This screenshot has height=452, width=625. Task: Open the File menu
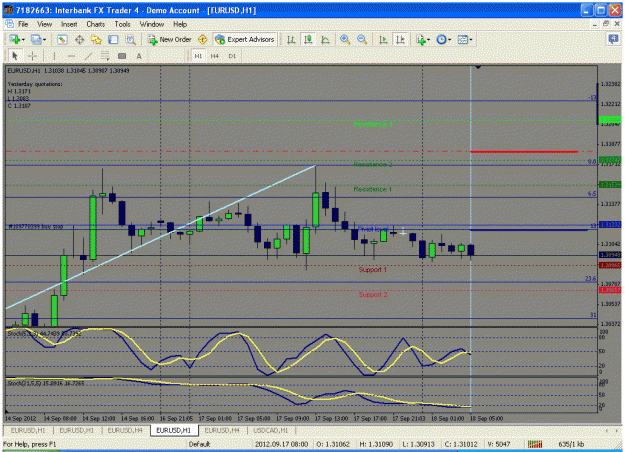(x=23, y=24)
